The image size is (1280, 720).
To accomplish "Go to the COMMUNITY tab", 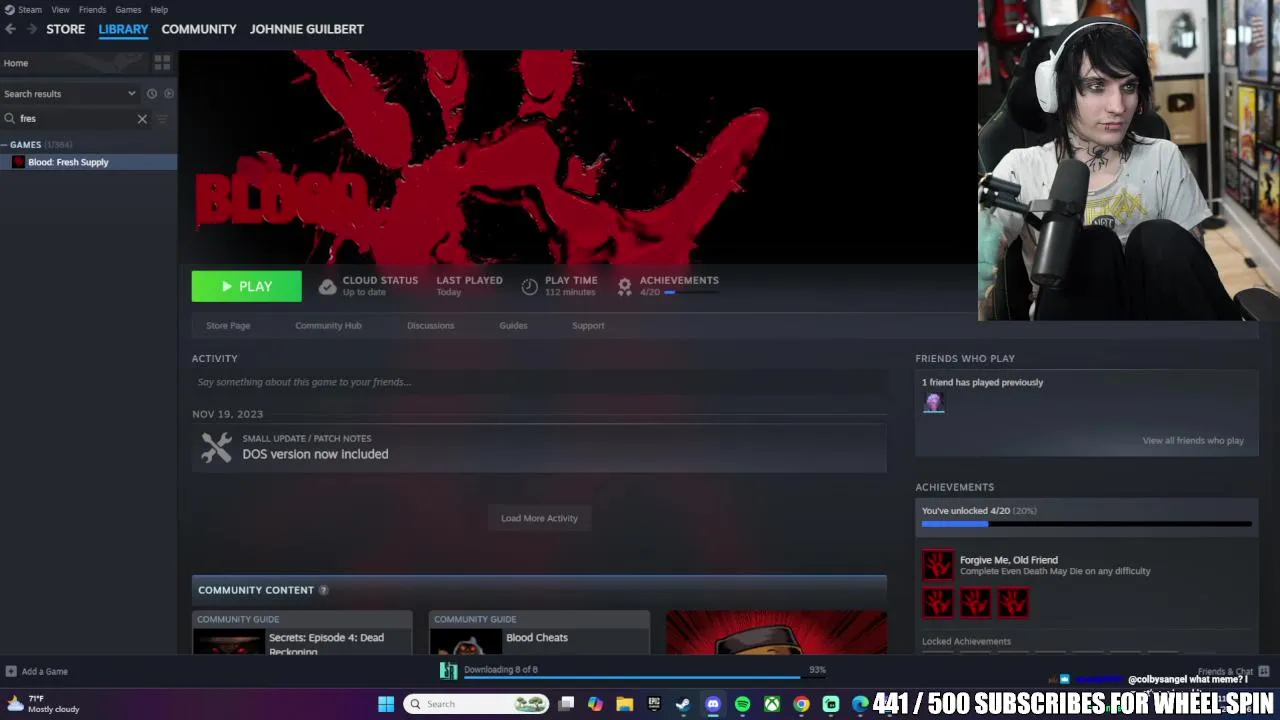I will [199, 29].
